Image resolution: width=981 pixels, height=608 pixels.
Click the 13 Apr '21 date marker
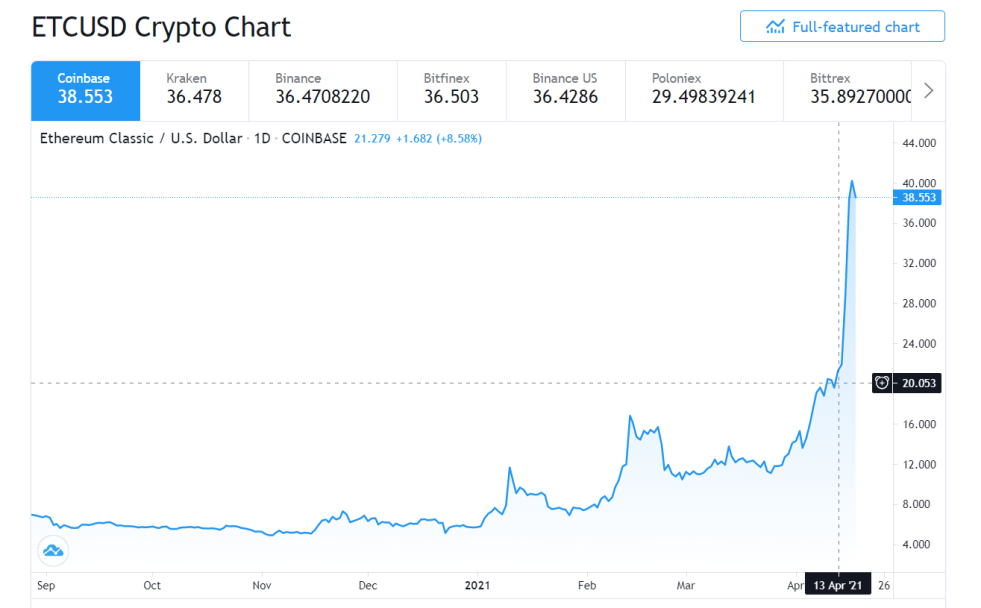tap(838, 585)
